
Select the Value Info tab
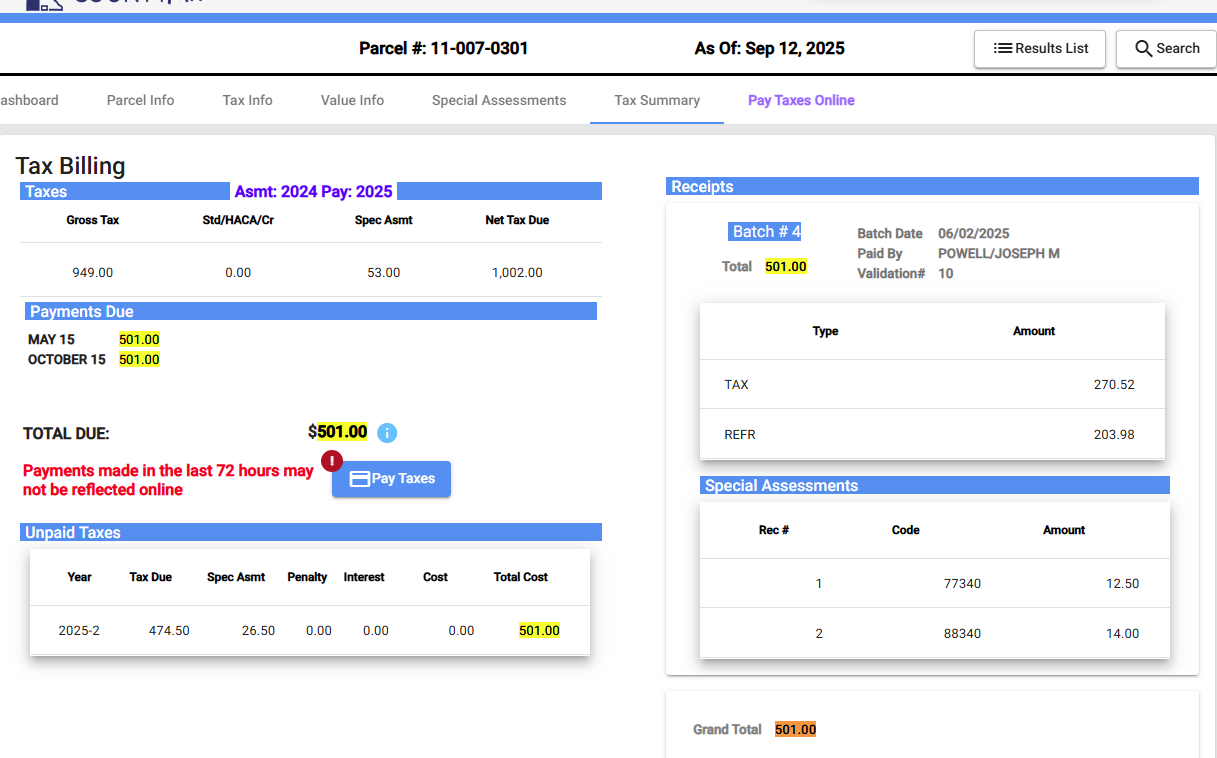tap(352, 100)
